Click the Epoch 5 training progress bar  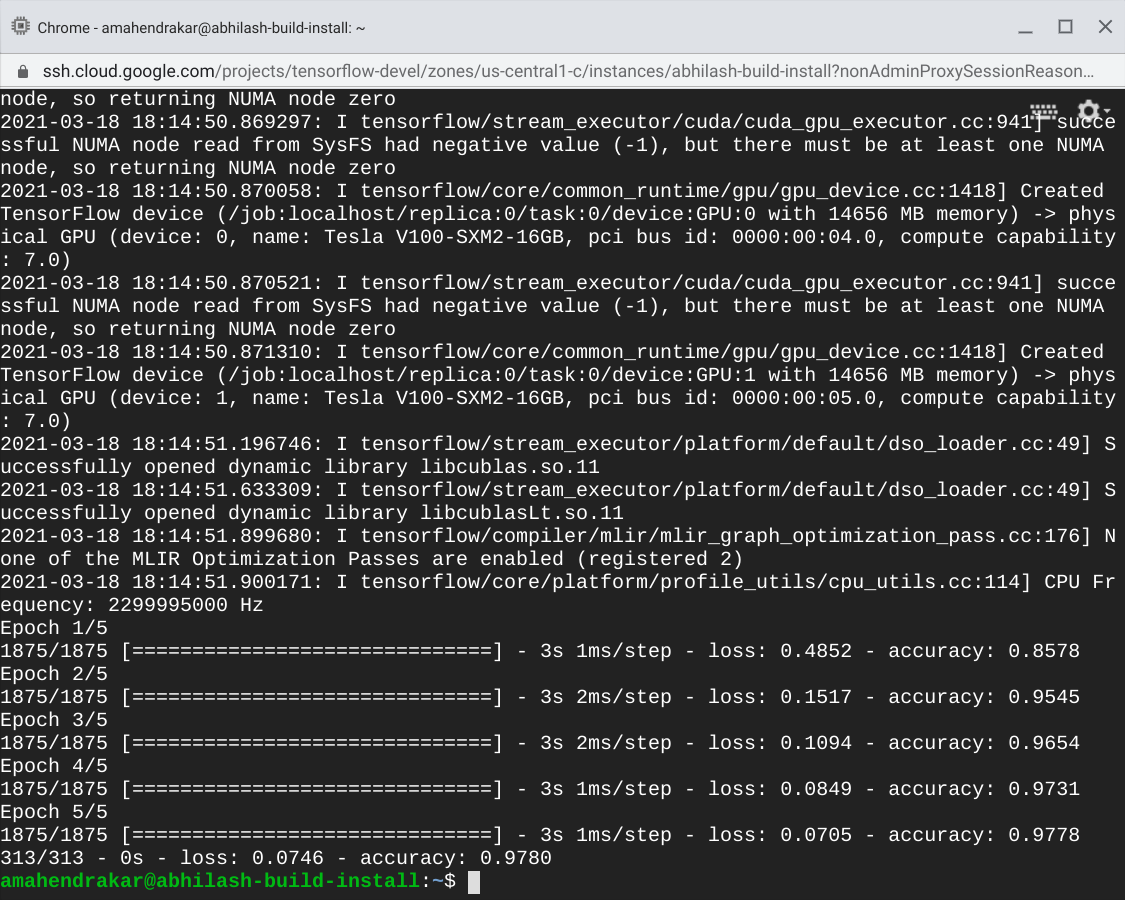click(x=312, y=835)
